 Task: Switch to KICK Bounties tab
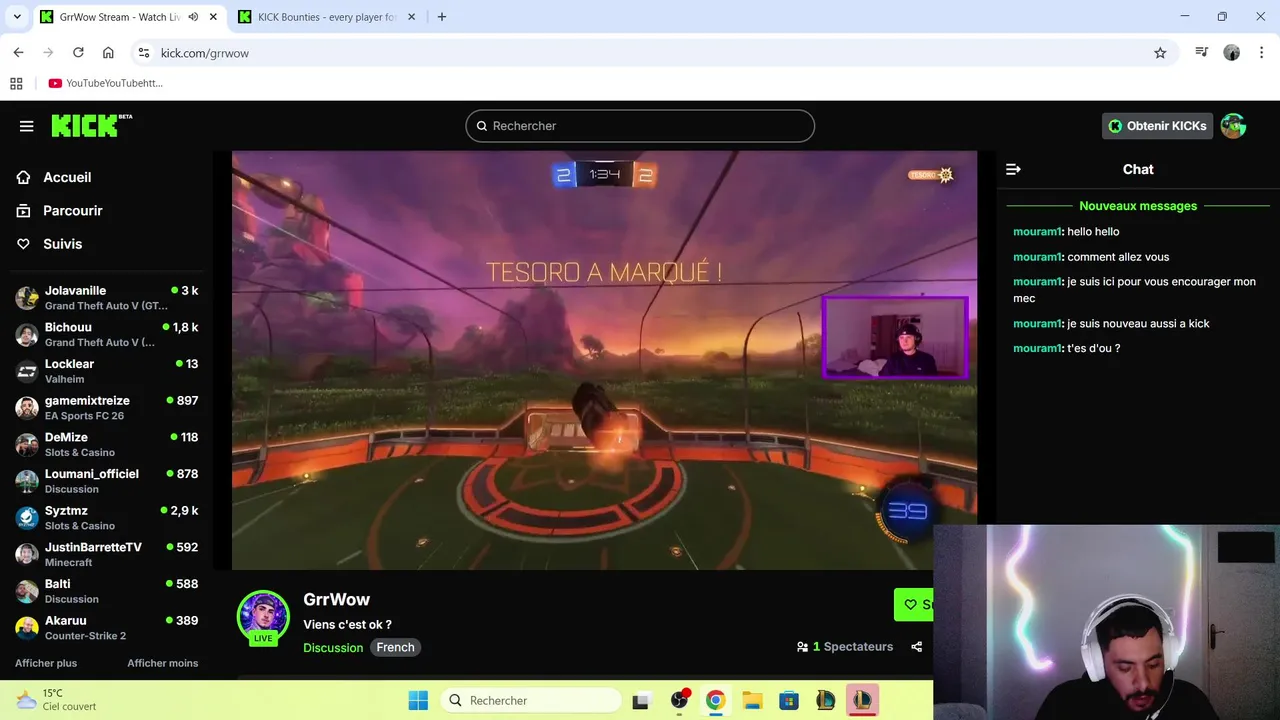tap(327, 17)
